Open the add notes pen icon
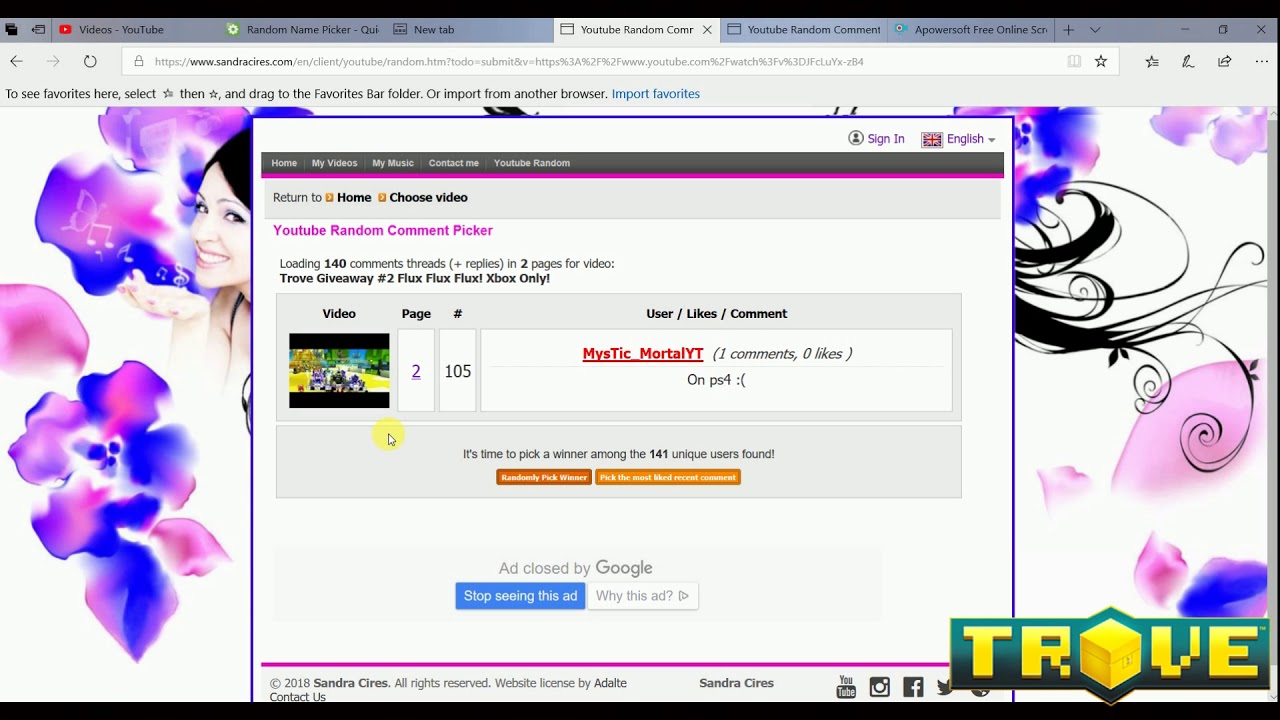Screen dimensions: 1280x720 click(1188, 61)
